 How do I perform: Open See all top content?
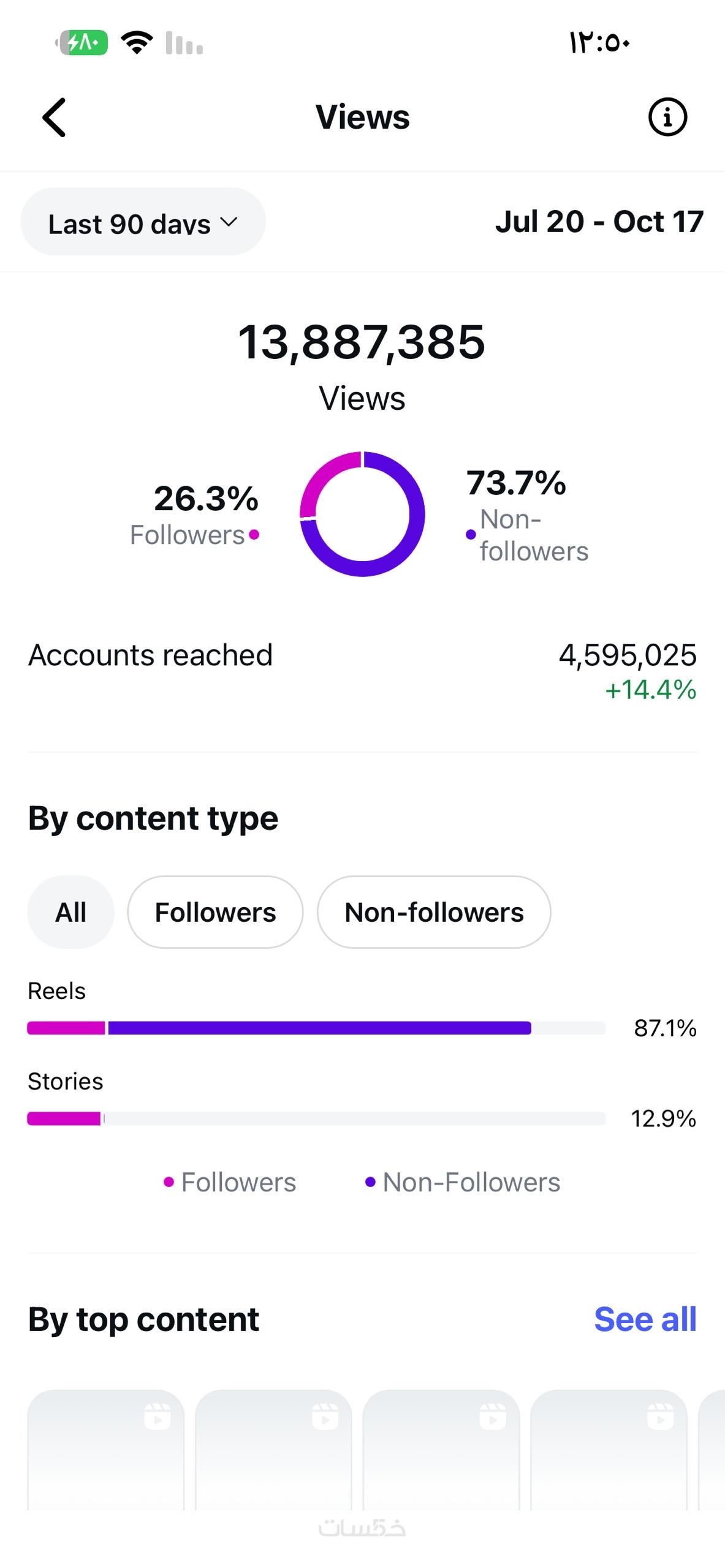(x=645, y=1319)
